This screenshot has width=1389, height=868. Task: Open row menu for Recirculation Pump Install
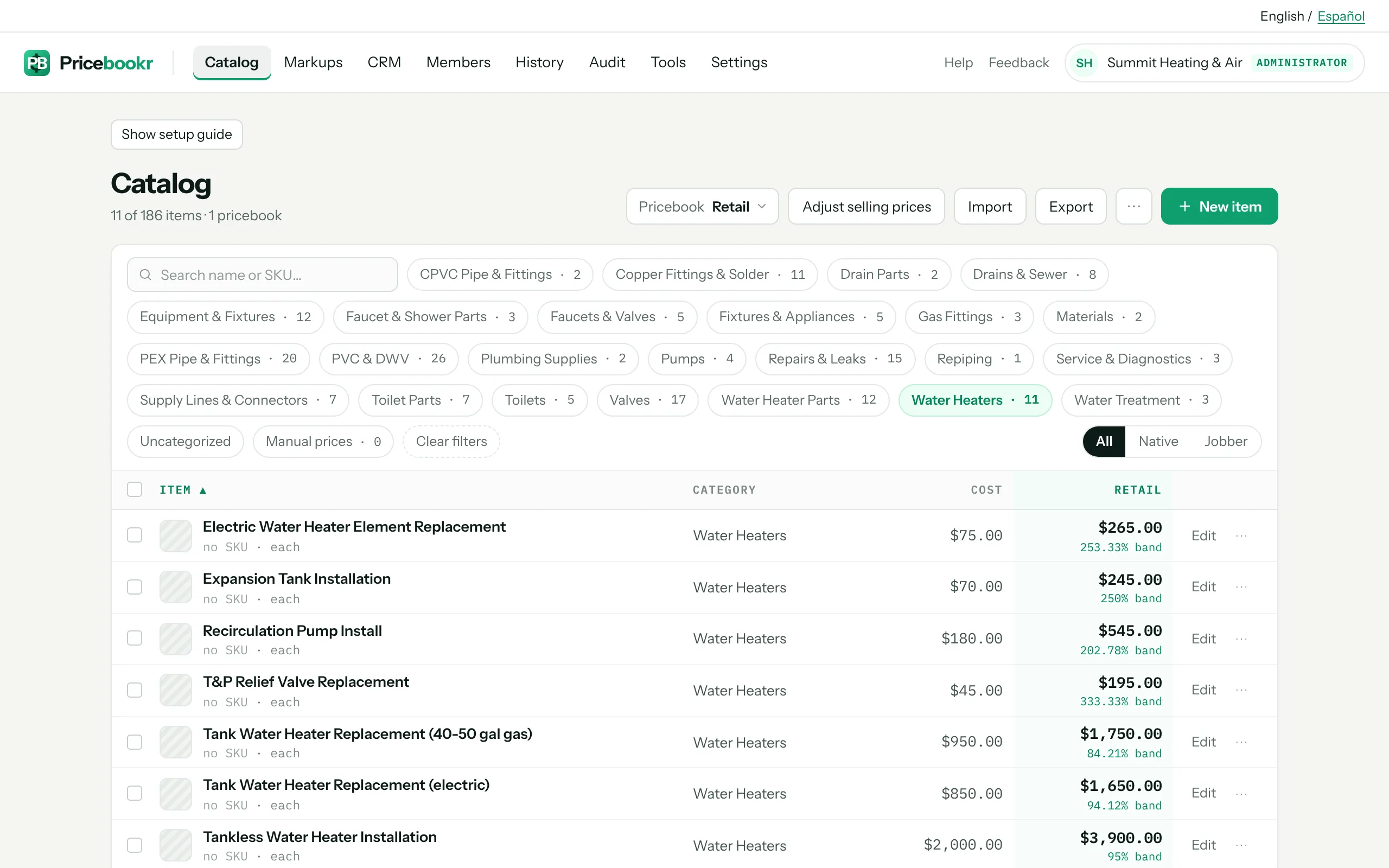click(x=1241, y=639)
